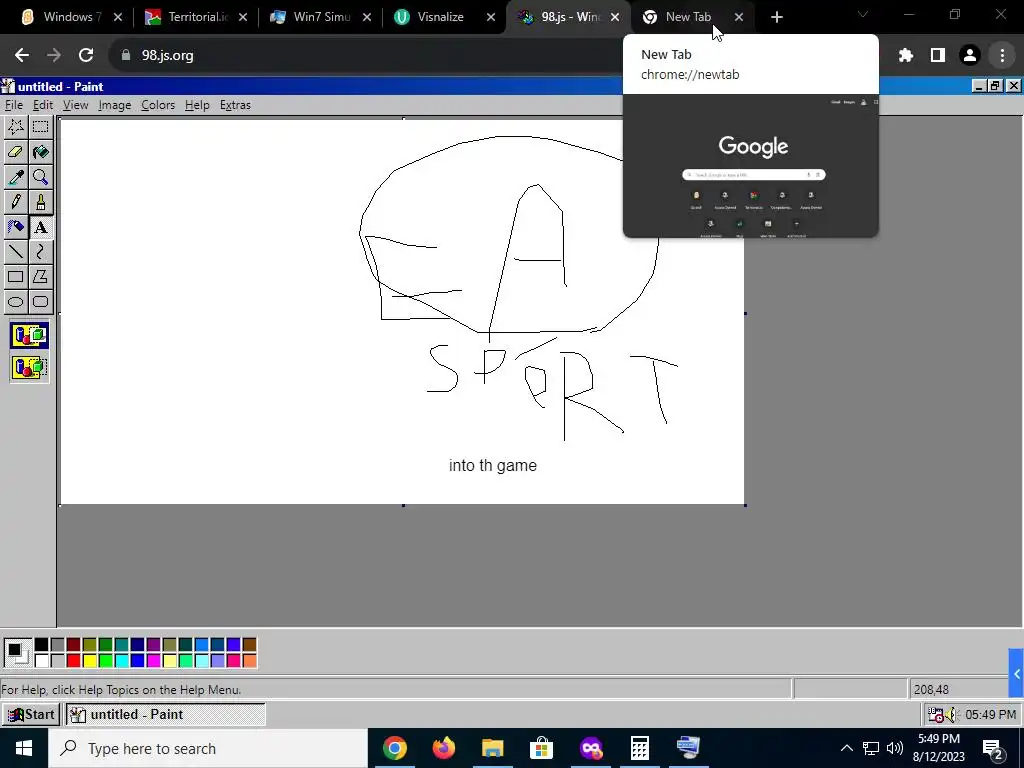
Task: Click the Windows Start logo button
Action: point(24,748)
